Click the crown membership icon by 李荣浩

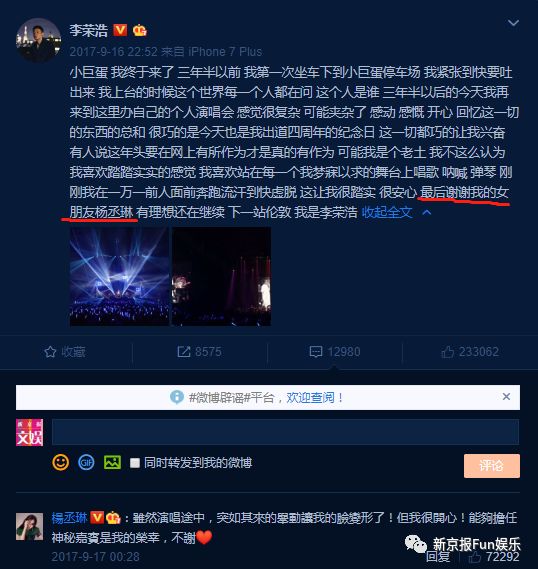(x=140, y=30)
